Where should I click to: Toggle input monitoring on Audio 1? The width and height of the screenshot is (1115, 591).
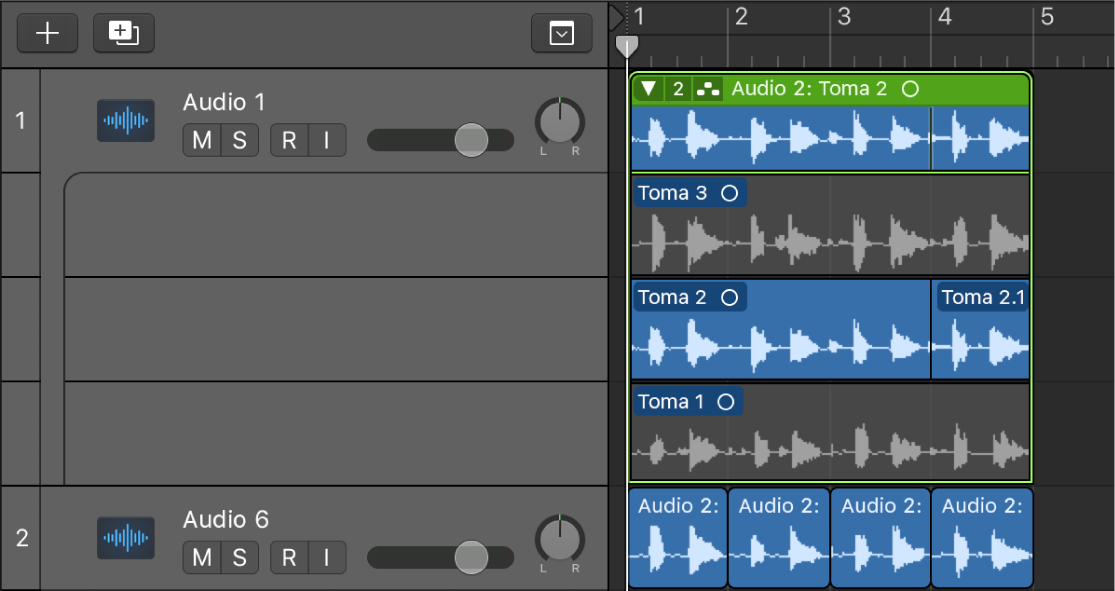326,141
